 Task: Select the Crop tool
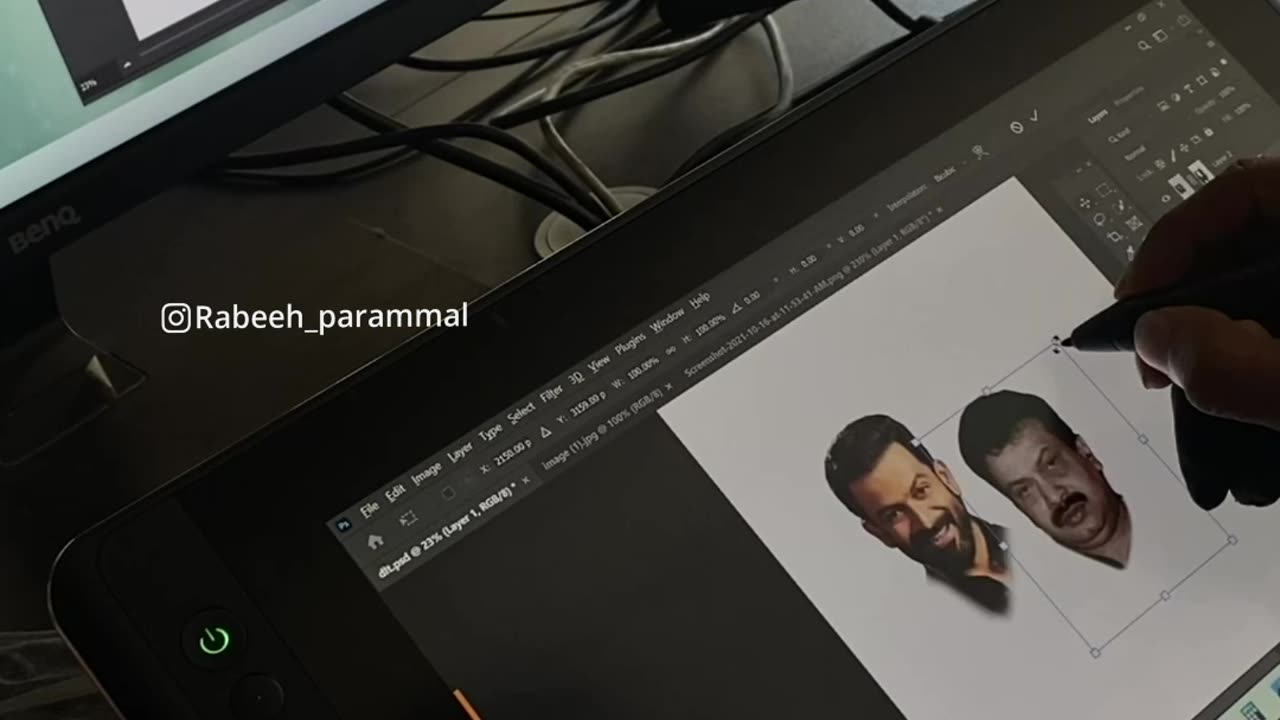click(x=1114, y=235)
